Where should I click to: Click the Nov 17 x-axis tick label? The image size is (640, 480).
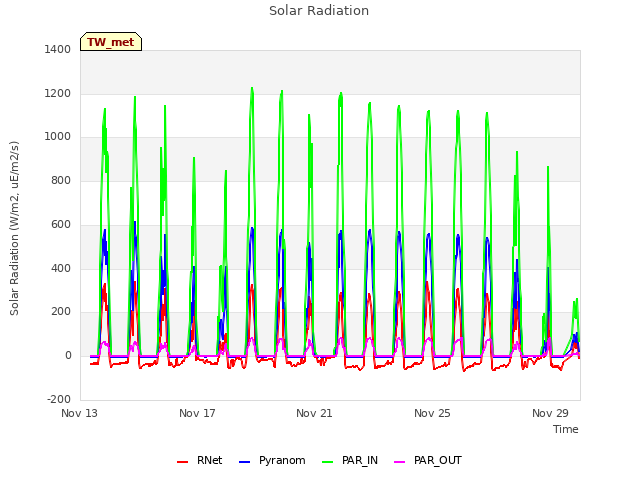click(197, 413)
